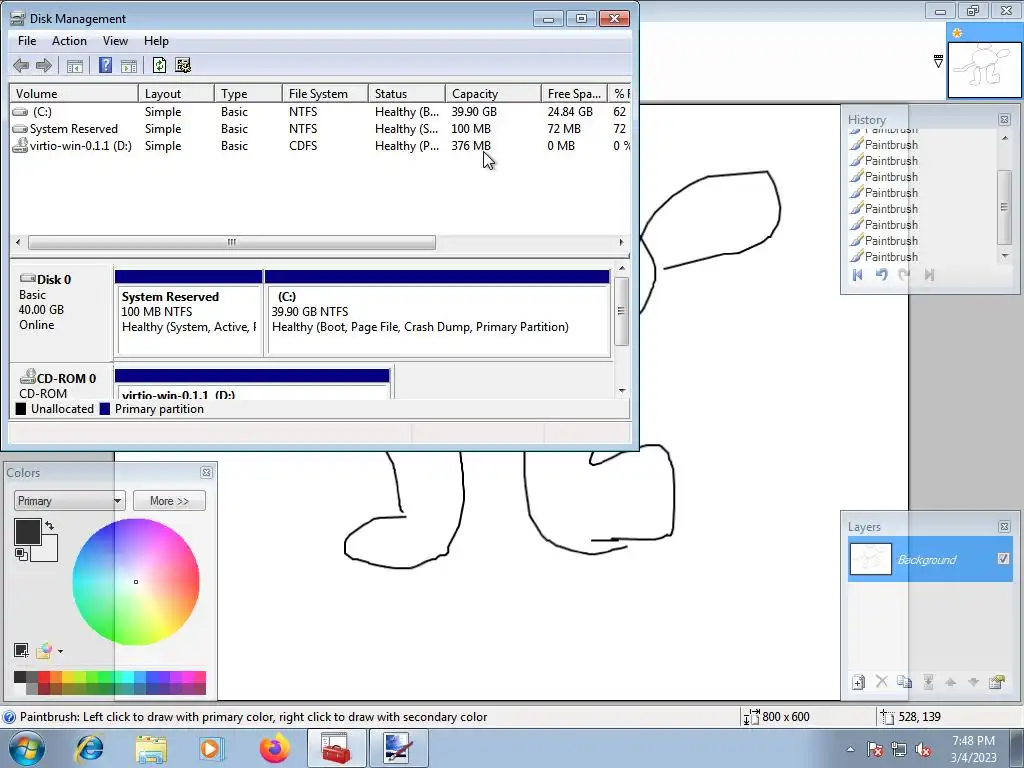Click the primary color dark swatch

(27, 532)
